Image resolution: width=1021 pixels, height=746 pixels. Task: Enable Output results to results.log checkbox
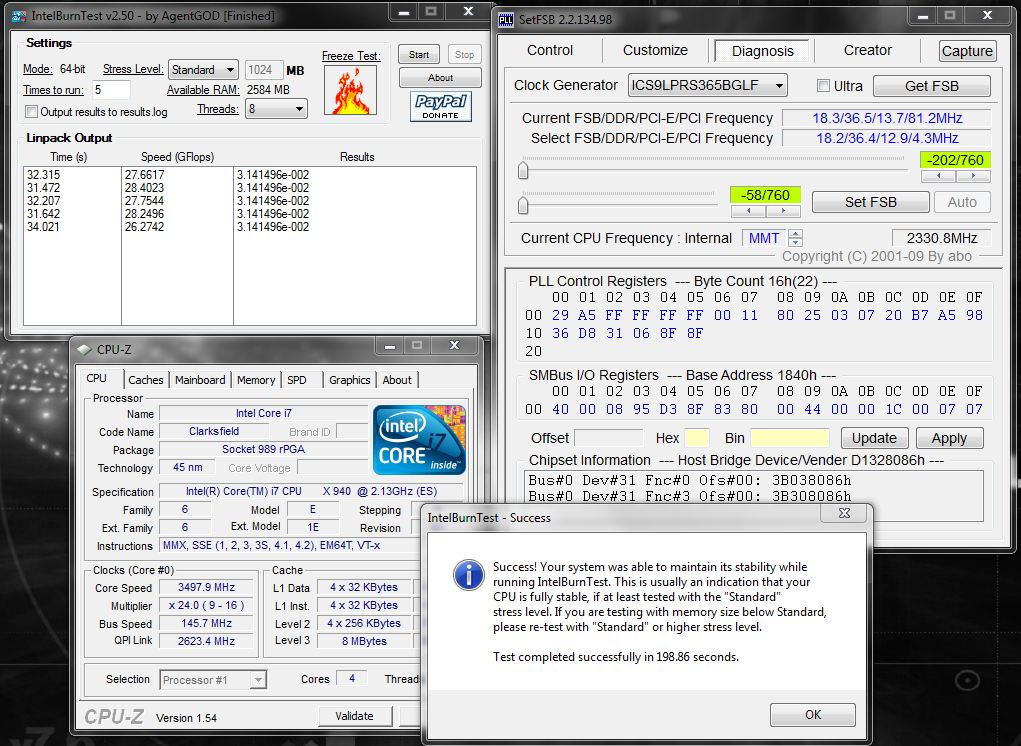tap(32, 112)
